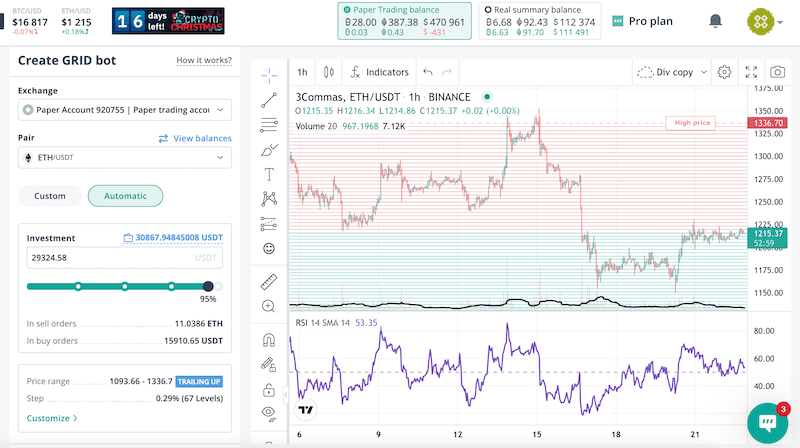Open the live chat bubble
Screen dimensions: 800x448
[x=768, y=423]
